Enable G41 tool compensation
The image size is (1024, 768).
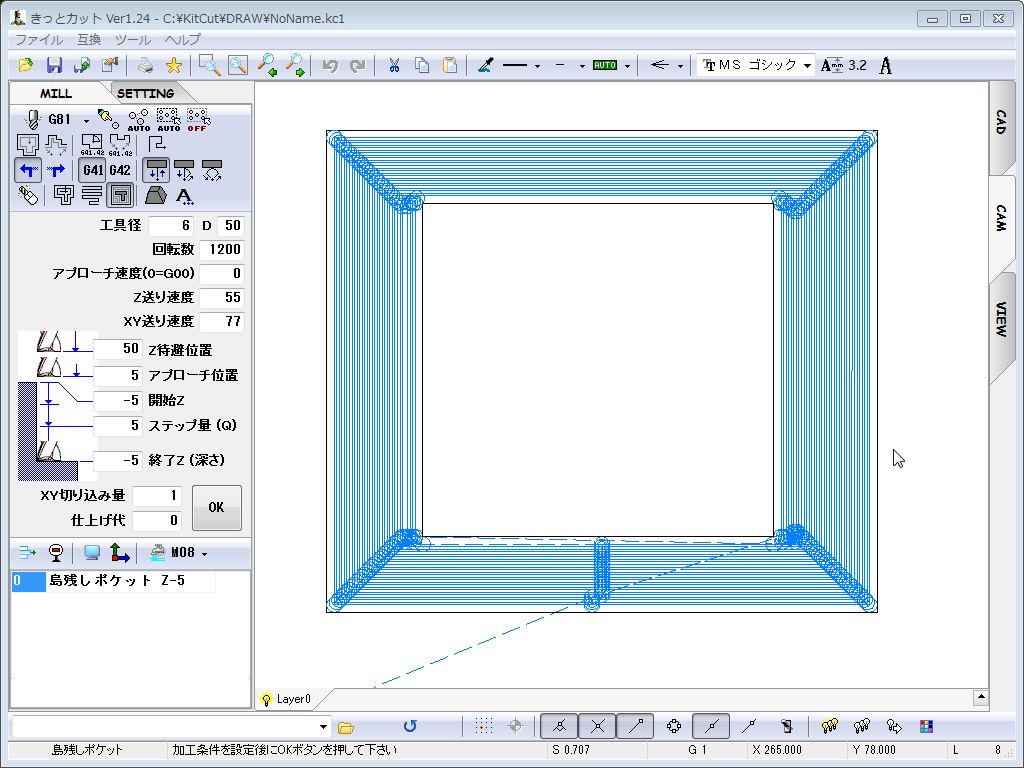coord(93,170)
